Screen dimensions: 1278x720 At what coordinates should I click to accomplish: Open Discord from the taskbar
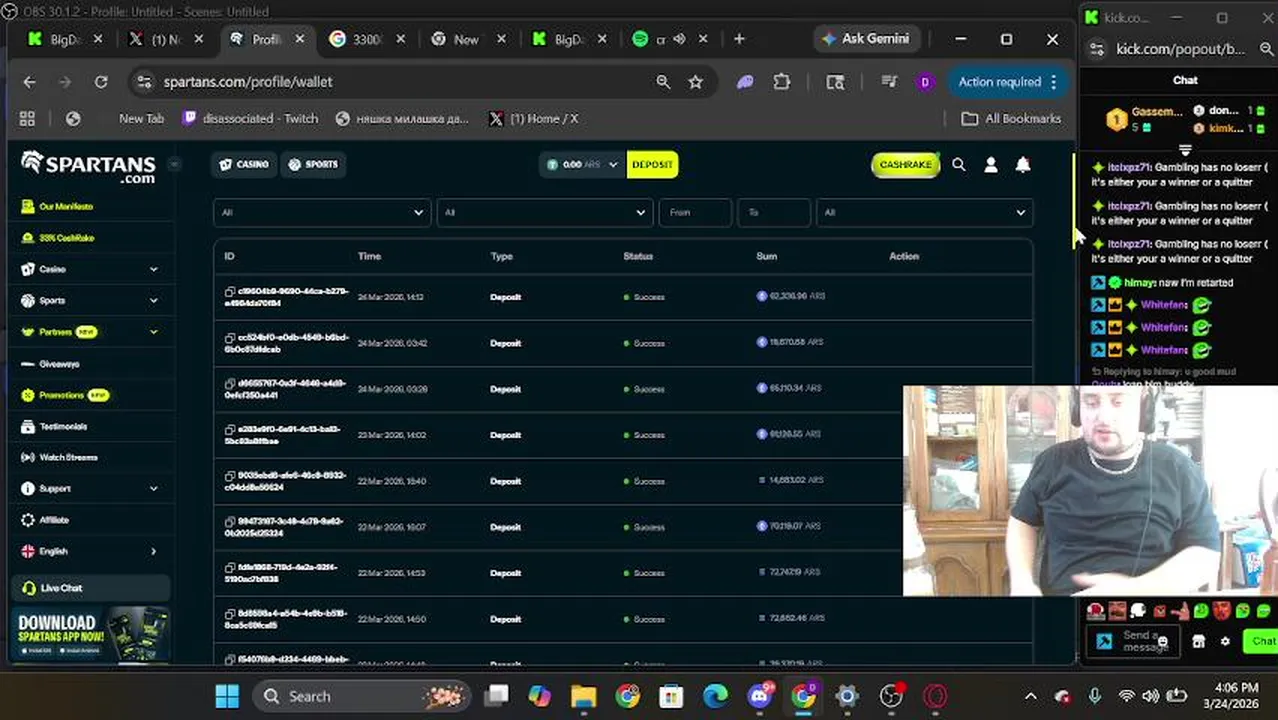(x=759, y=696)
